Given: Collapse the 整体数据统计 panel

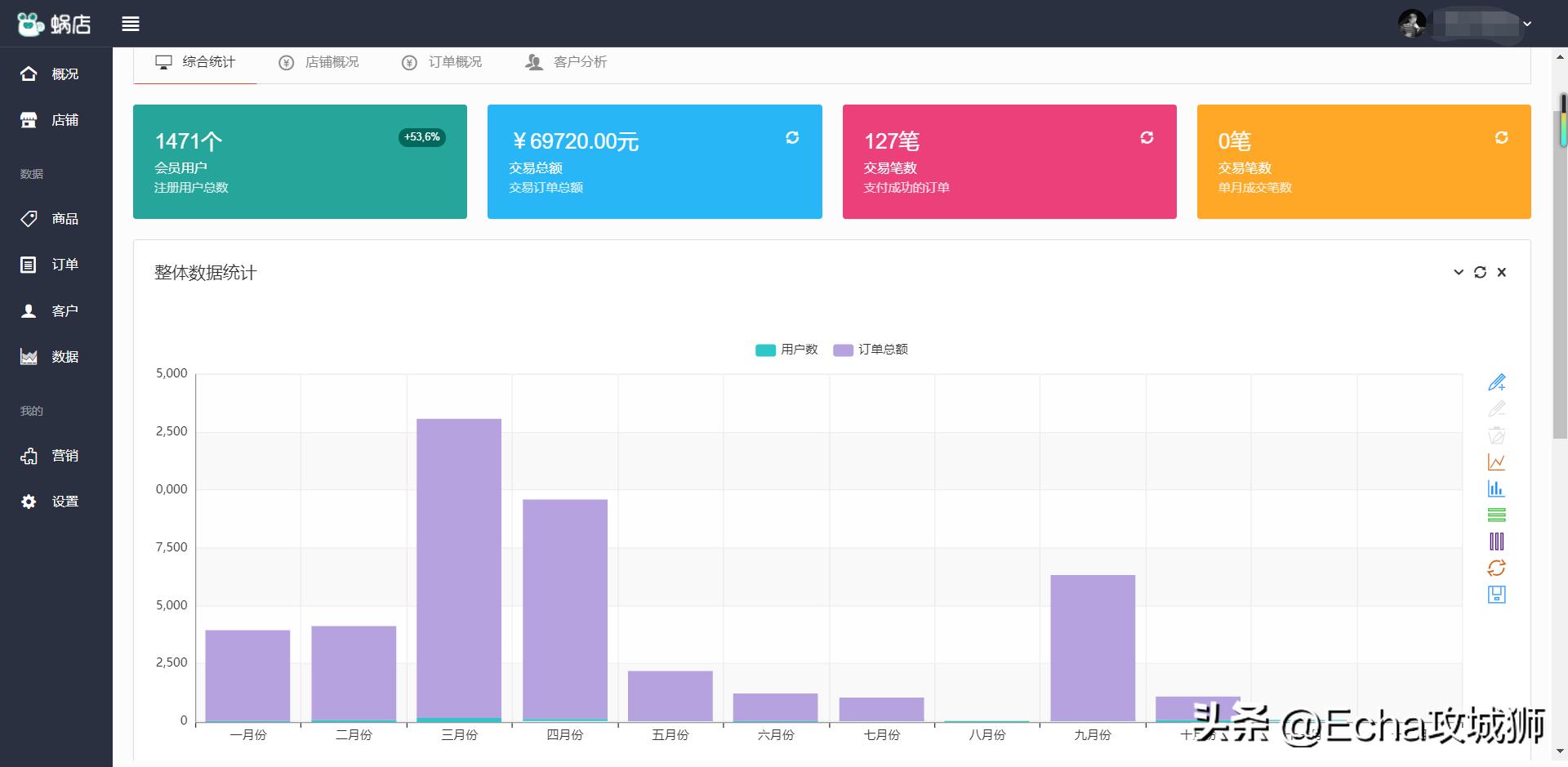Looking at the screenshot, I should tap(1459, 273).
